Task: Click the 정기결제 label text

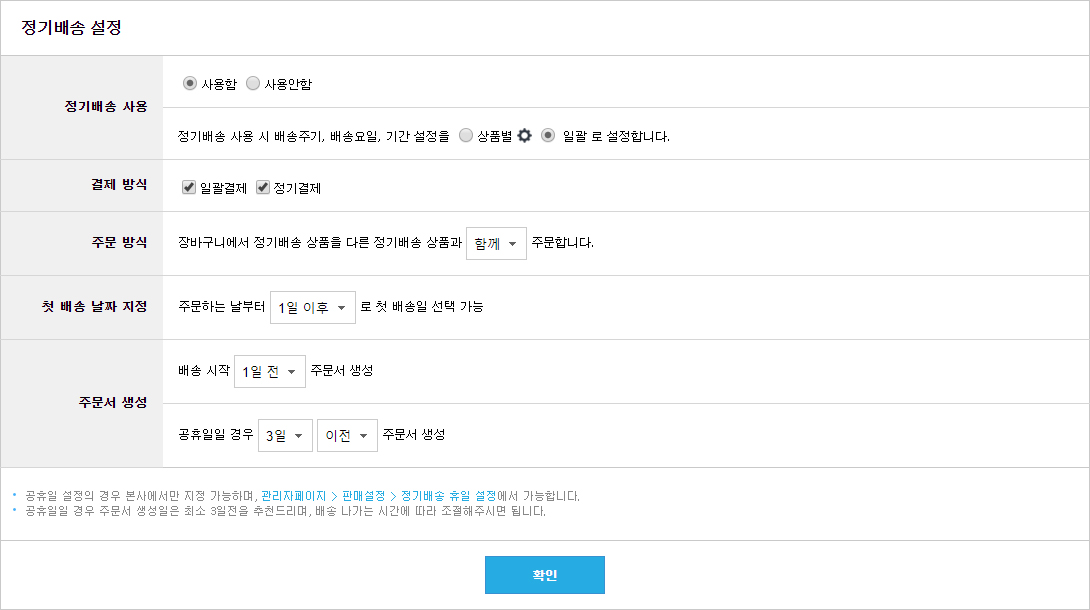Action: [x=298, y=188]
